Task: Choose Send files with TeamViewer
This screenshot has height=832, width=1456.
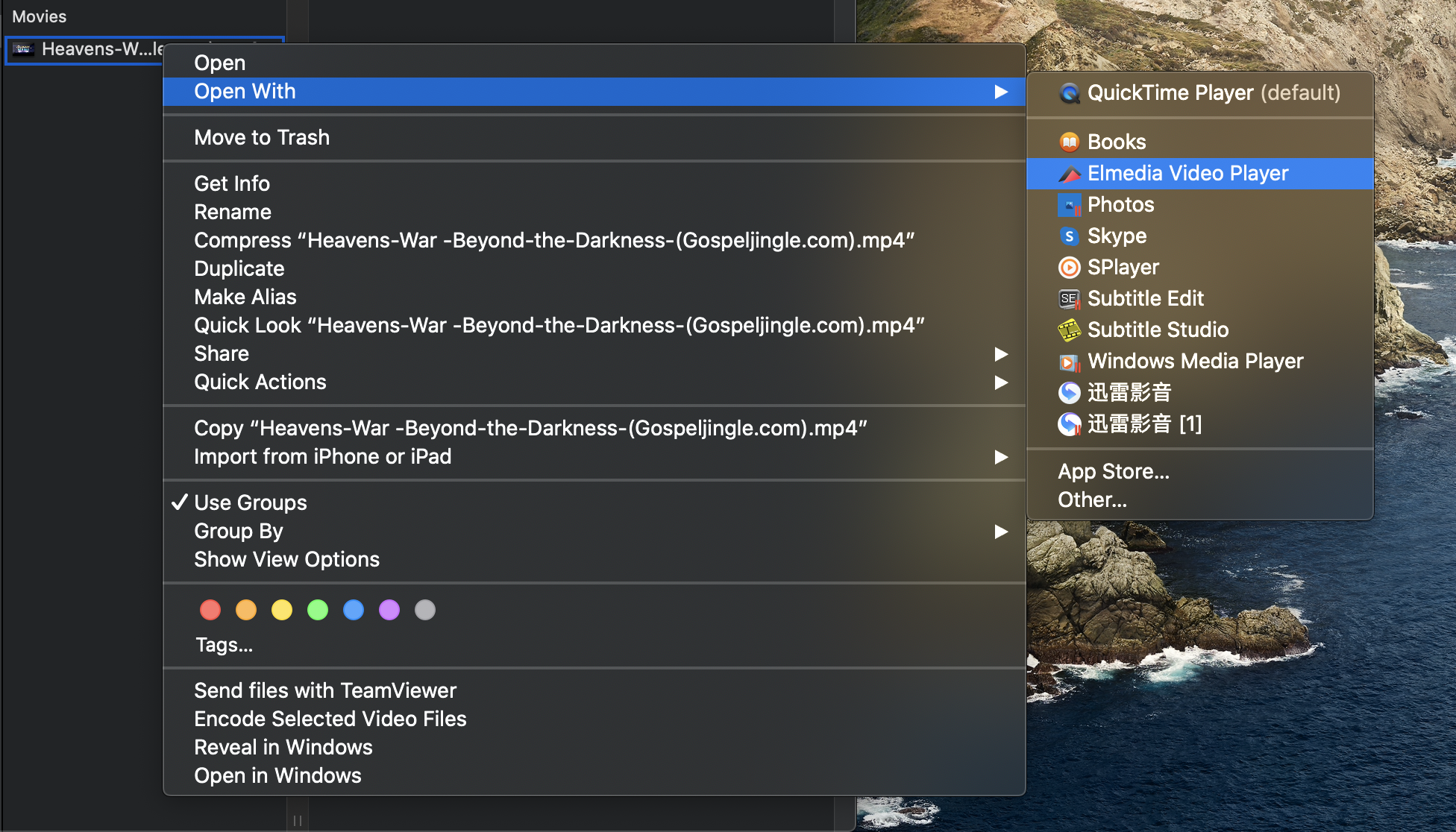Action: click(x=594, y=691)
